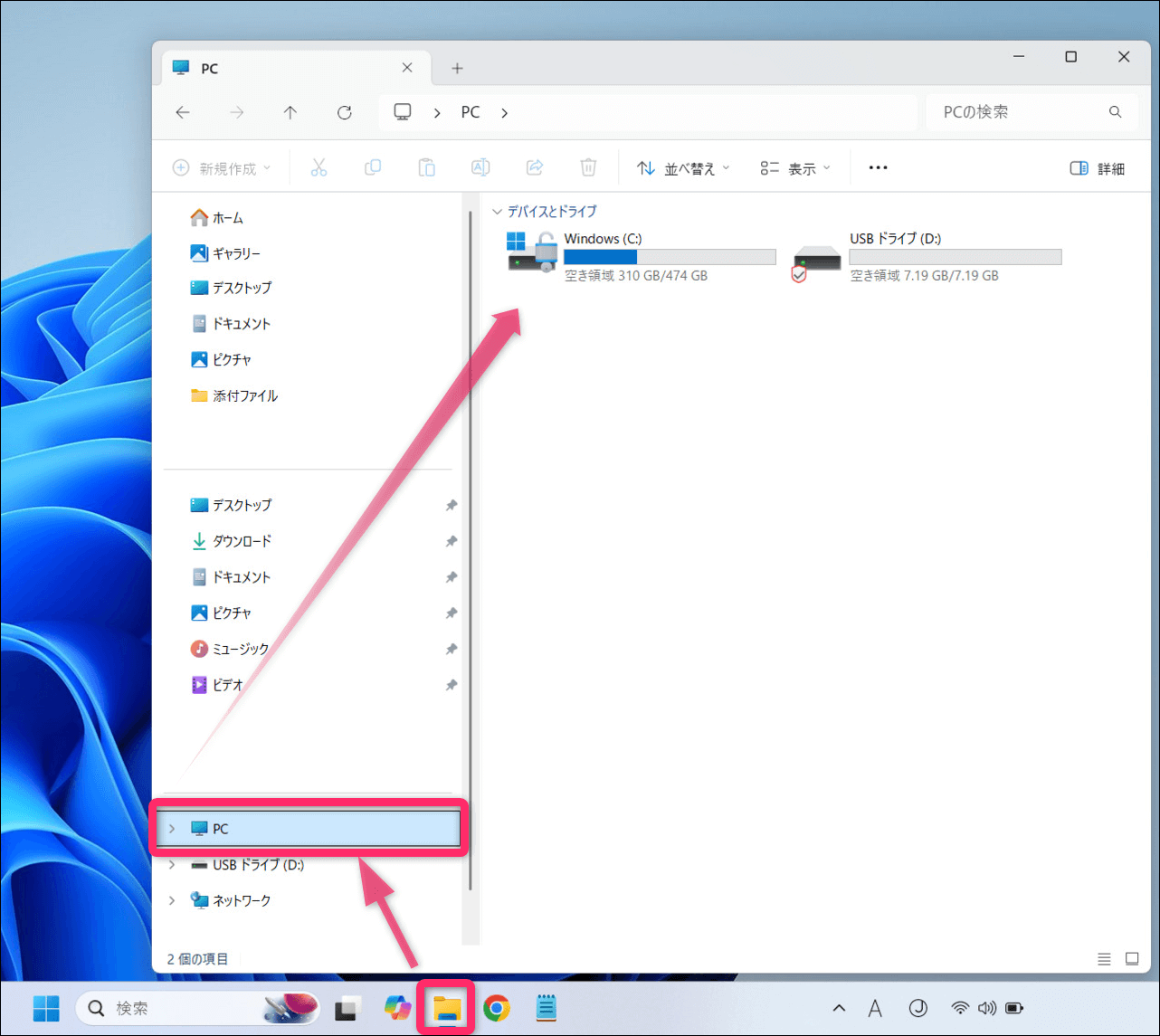Image resolution: width=1160 pixels, height=1036 pixels.
Task: Click the Up one level arrow
Action: (290, 112)
